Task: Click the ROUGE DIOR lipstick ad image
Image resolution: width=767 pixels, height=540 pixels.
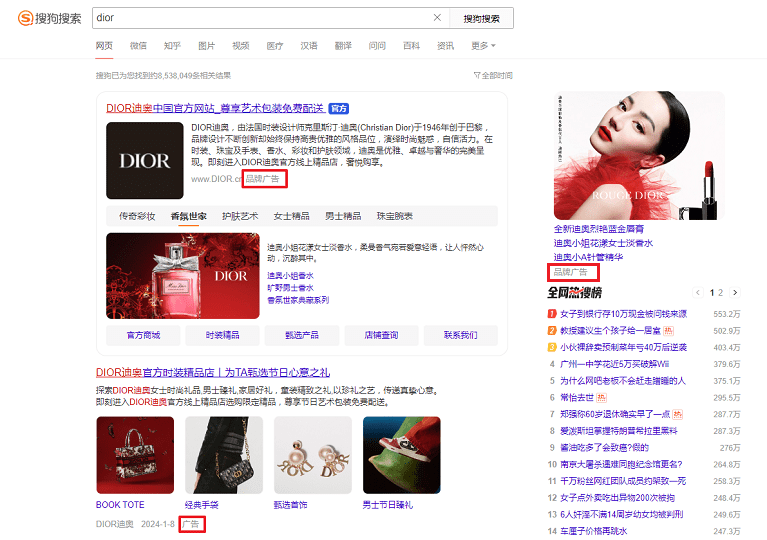Action: point(639,156)
